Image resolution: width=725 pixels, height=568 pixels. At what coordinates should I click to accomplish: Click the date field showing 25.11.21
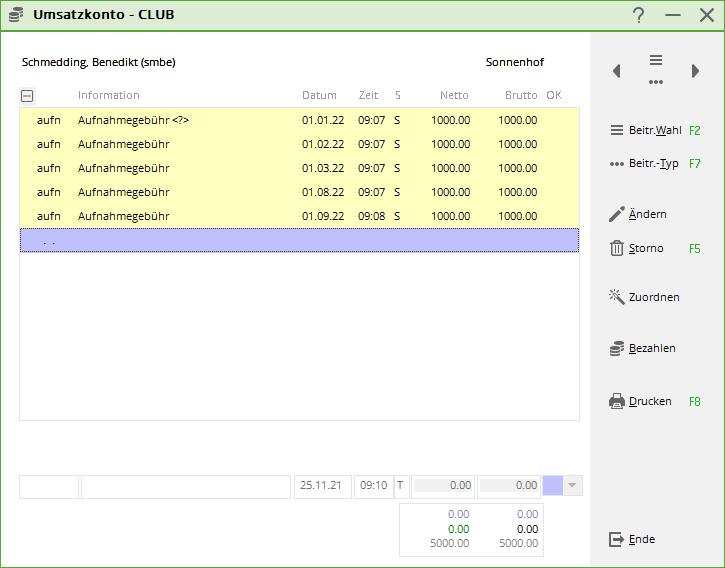coord(322,486)
